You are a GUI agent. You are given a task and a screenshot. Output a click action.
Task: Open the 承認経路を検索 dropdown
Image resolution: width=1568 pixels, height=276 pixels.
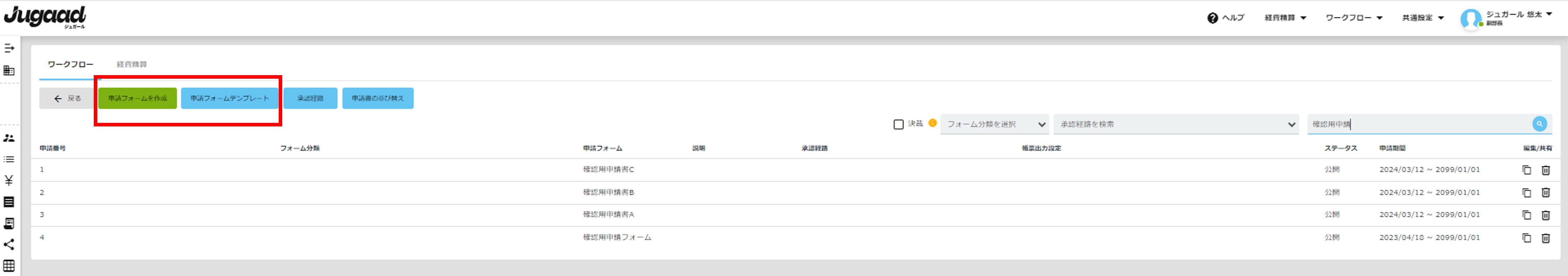(1176, 124)
